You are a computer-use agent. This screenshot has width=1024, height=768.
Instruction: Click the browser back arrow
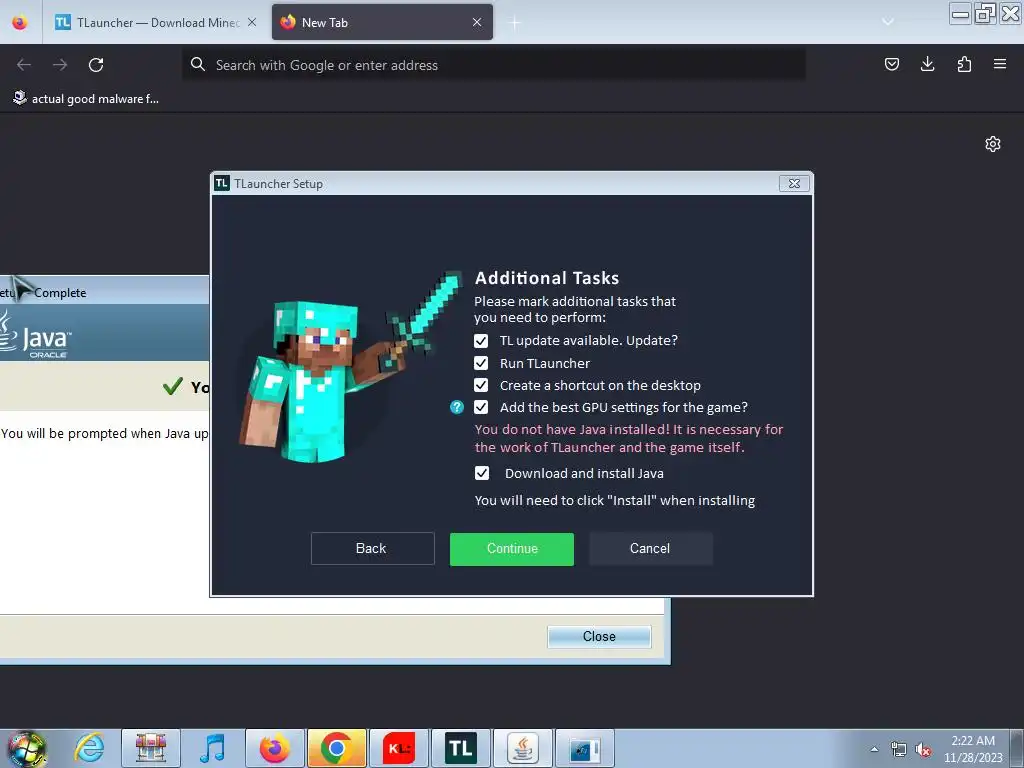(24, 65)
